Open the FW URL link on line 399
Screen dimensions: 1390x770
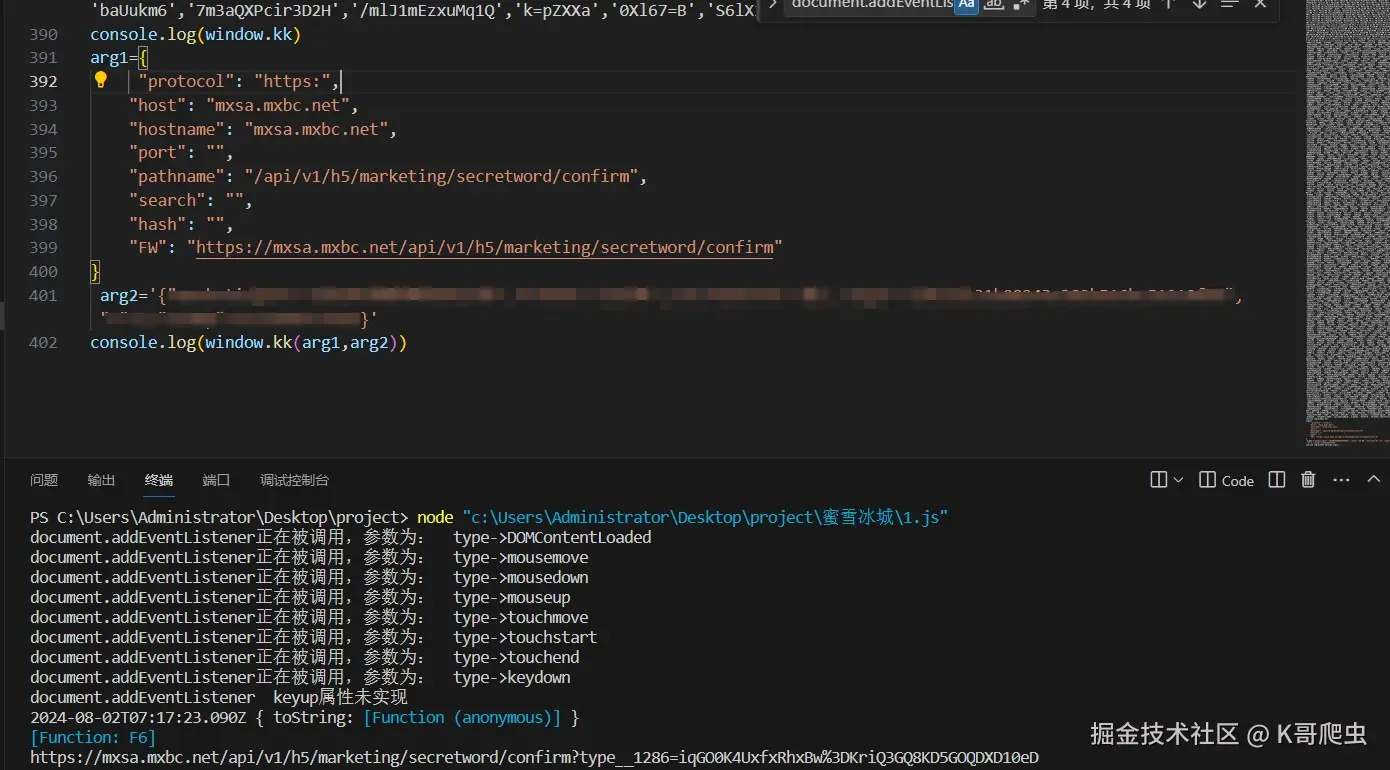pos(485,247)
